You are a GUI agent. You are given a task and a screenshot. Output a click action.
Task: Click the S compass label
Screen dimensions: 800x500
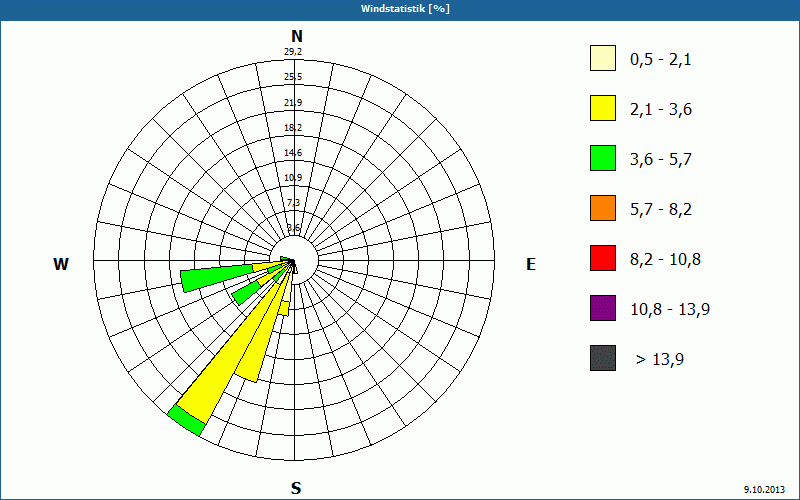(x=296, y=488)
